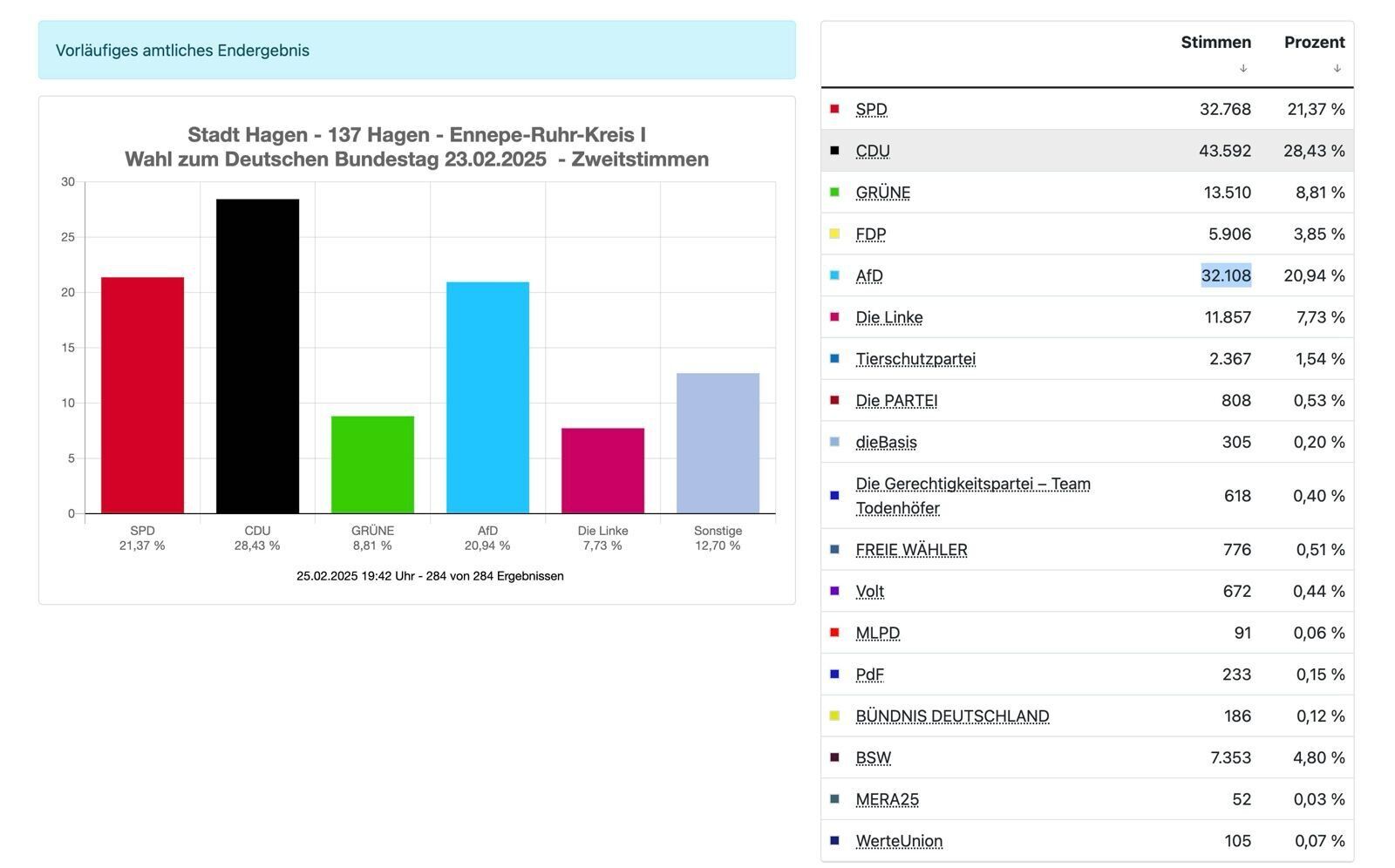Click the red SPD bar in chart
Viewport: 1395px width, 868px height.
coord(142,396)
